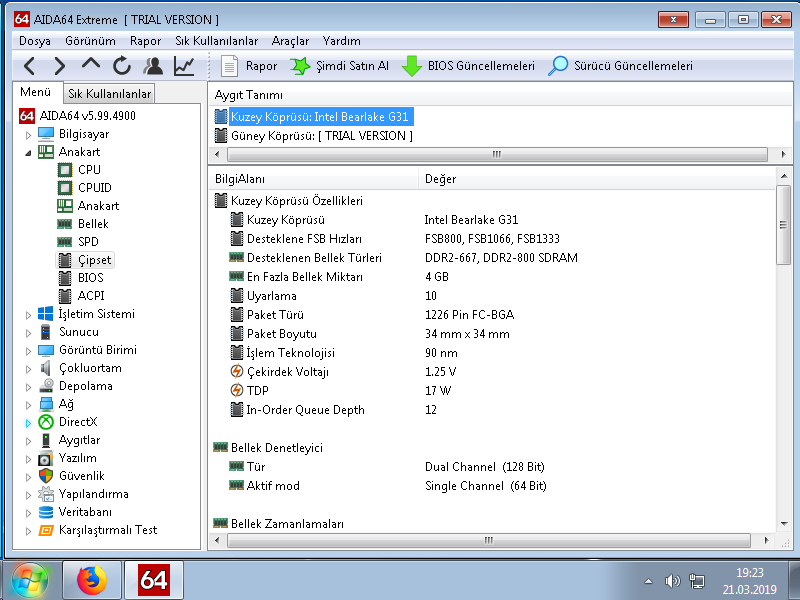The height and width of the screenshot is (600, 800).
Task: Expand the Güvenlik tree node
Action: point(29,477)
